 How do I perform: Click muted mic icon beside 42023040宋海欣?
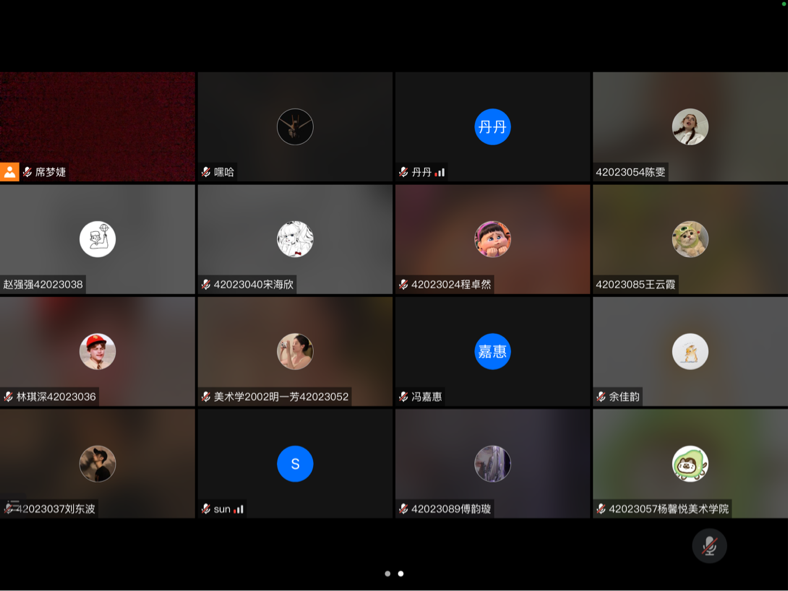coord(206,284)
